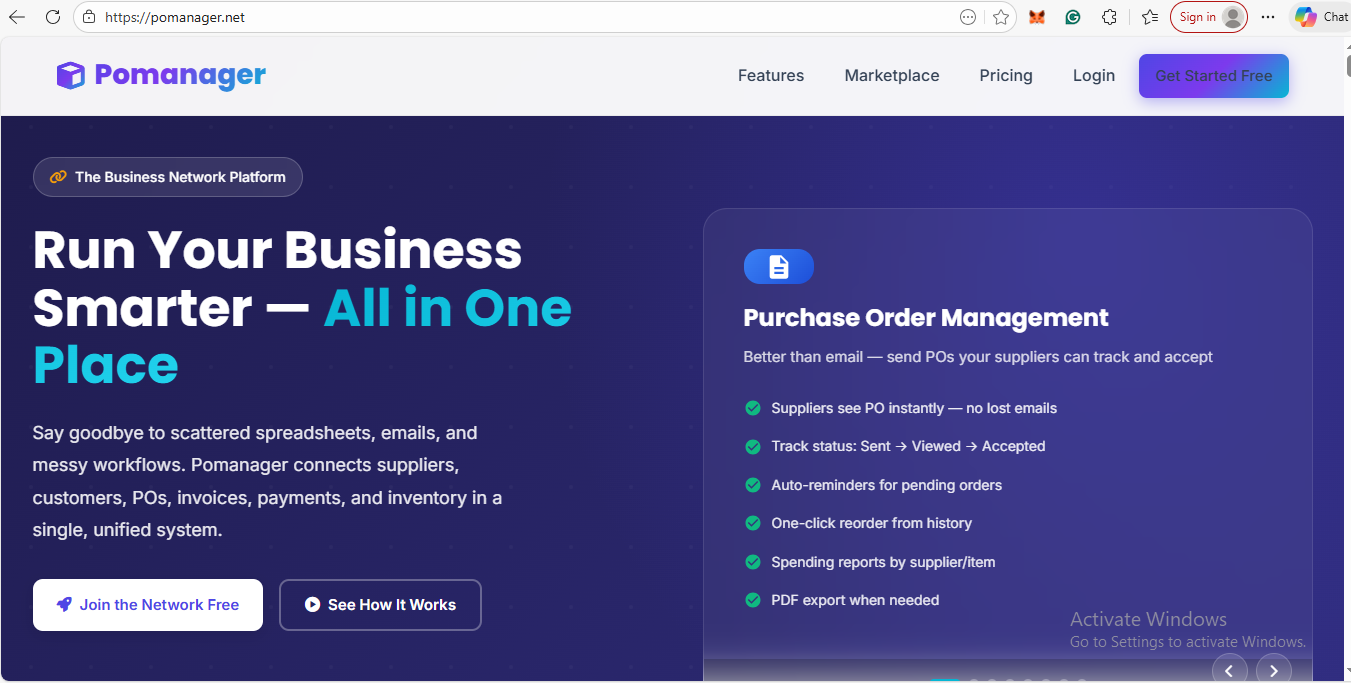Click the play icon in See How It Works

312,605
